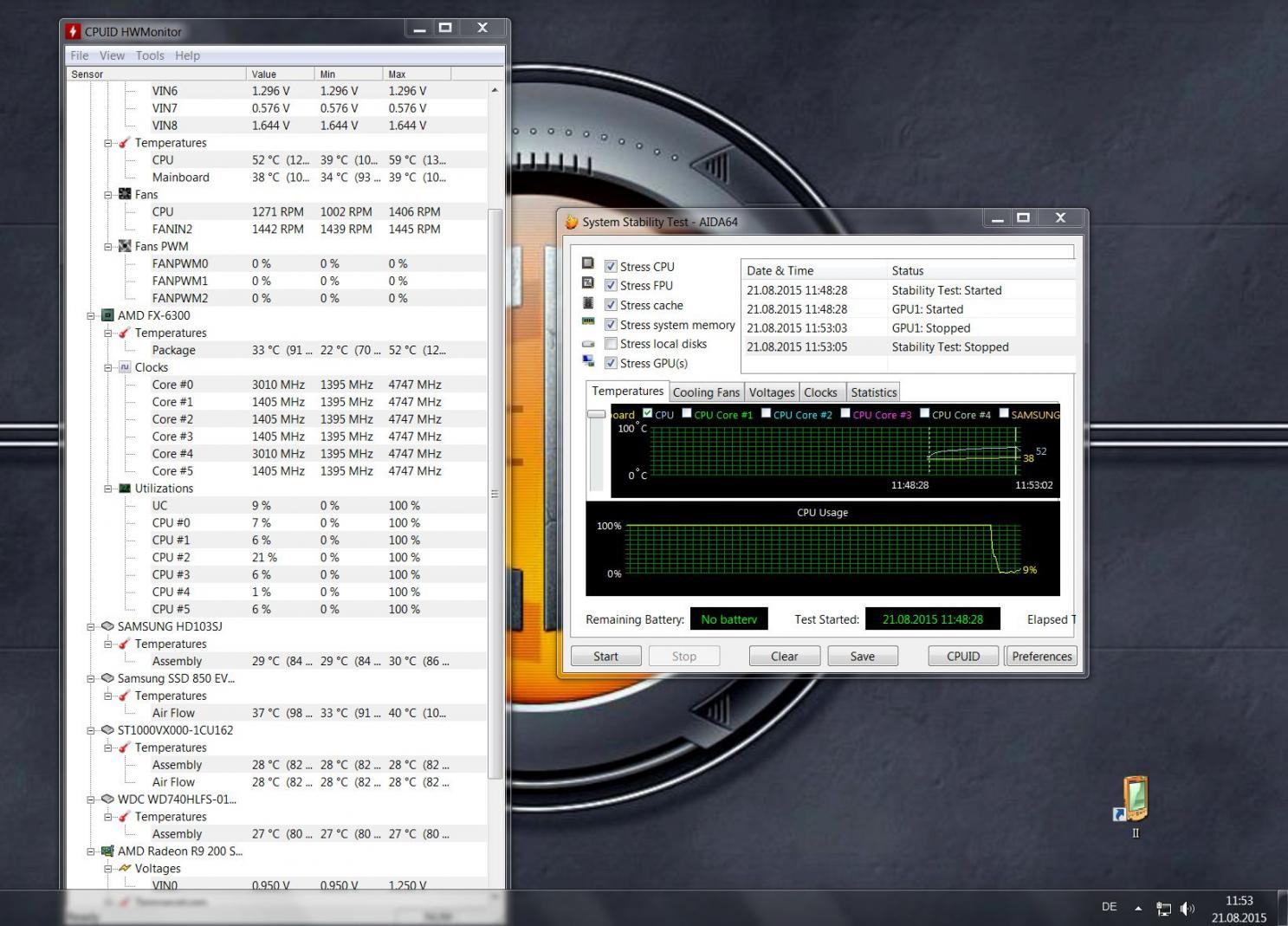Click the SAMSUNG HD103SJ drive icon
The image size is (1288, 926).
pyautogui.click(x=107, y=626)
